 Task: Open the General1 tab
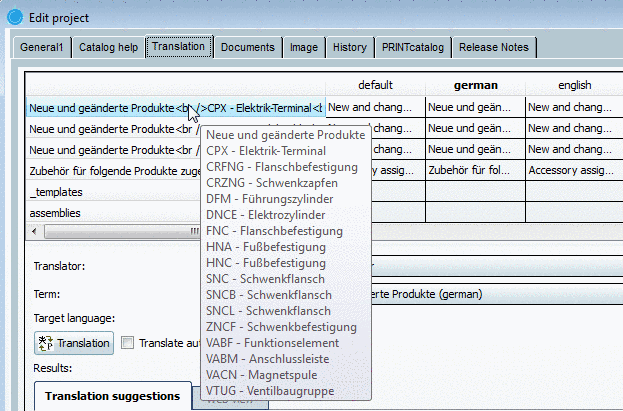pos(42,47)
